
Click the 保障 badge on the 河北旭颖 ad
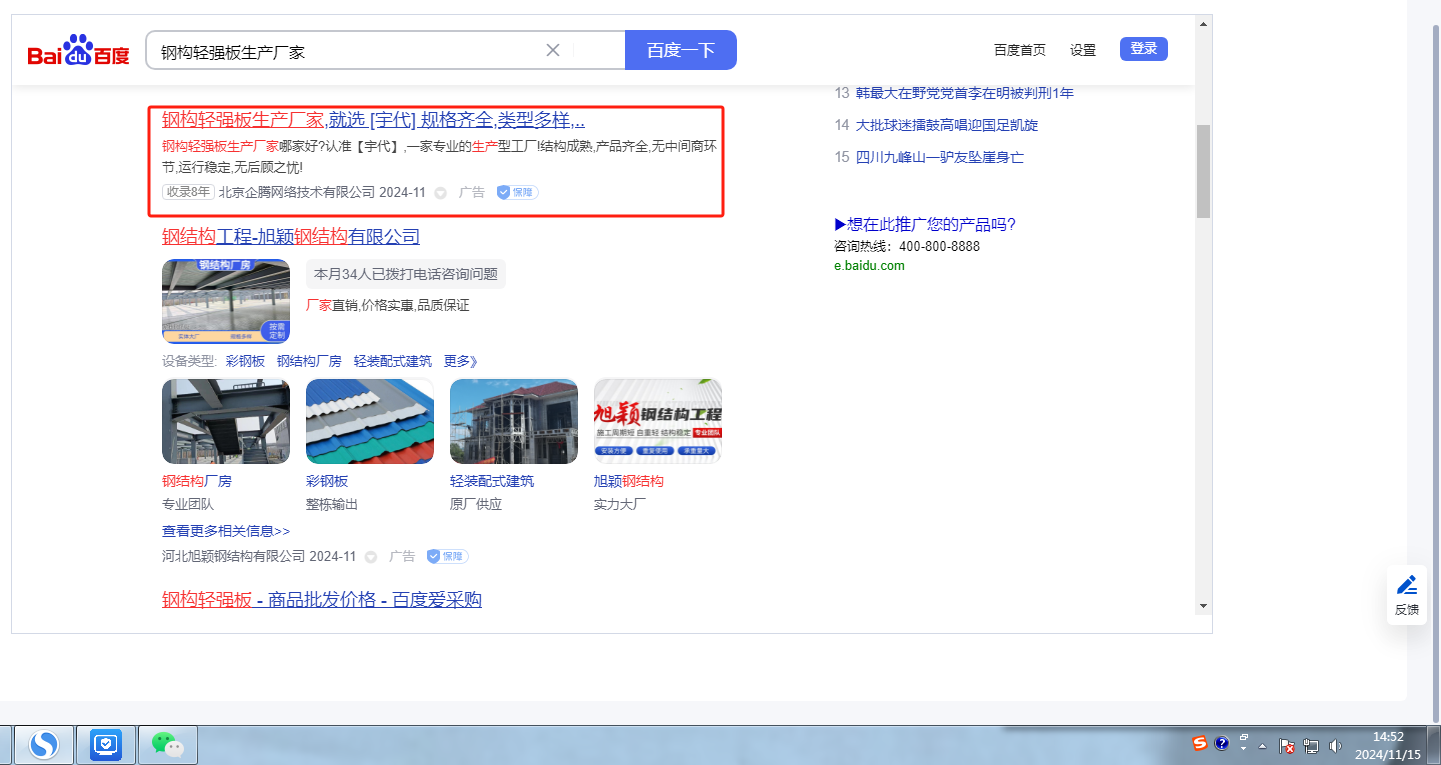[447, 556]
